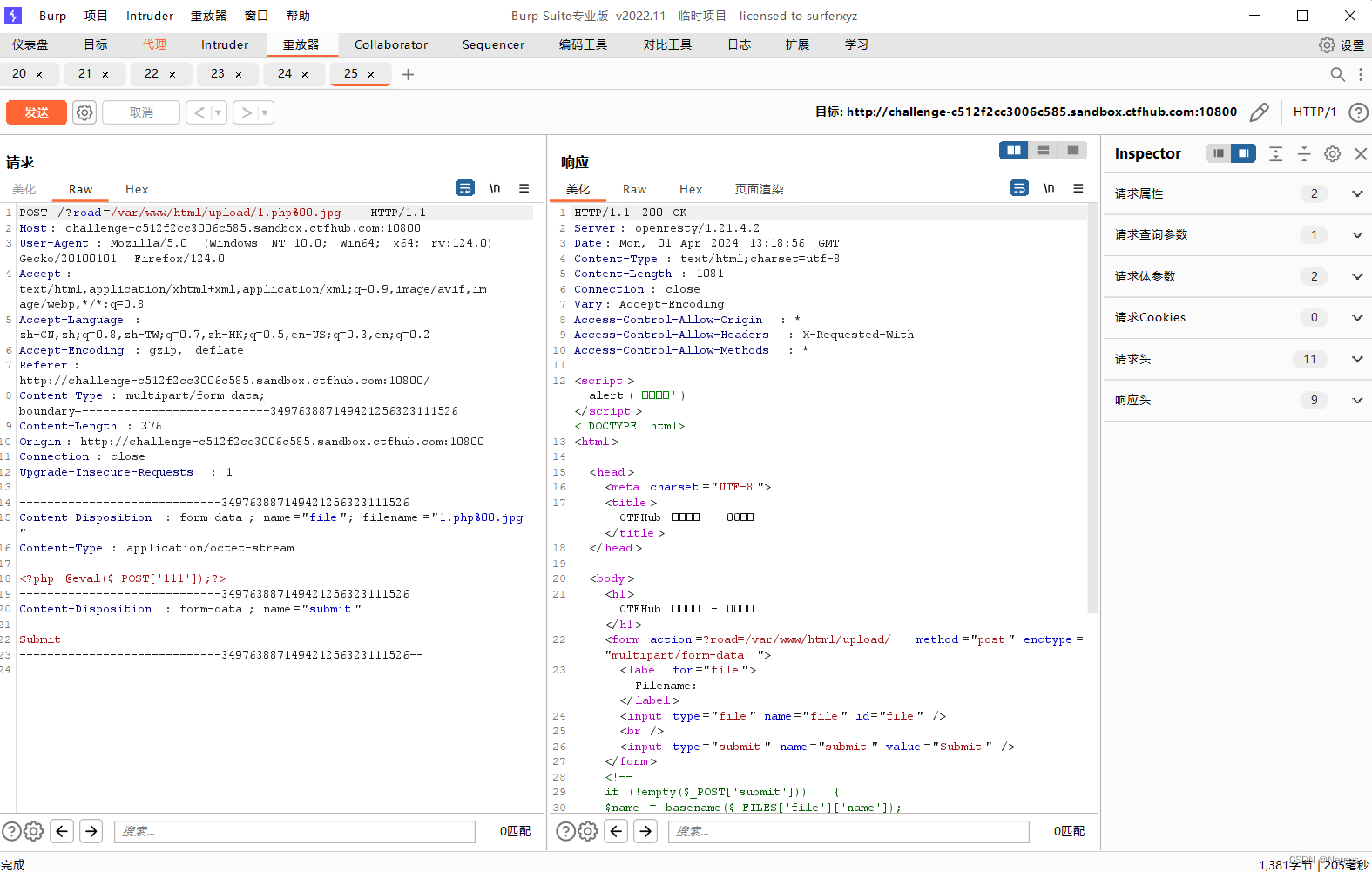
Task: Dock Inspector layout left icon
Action: pos(1219,153)
